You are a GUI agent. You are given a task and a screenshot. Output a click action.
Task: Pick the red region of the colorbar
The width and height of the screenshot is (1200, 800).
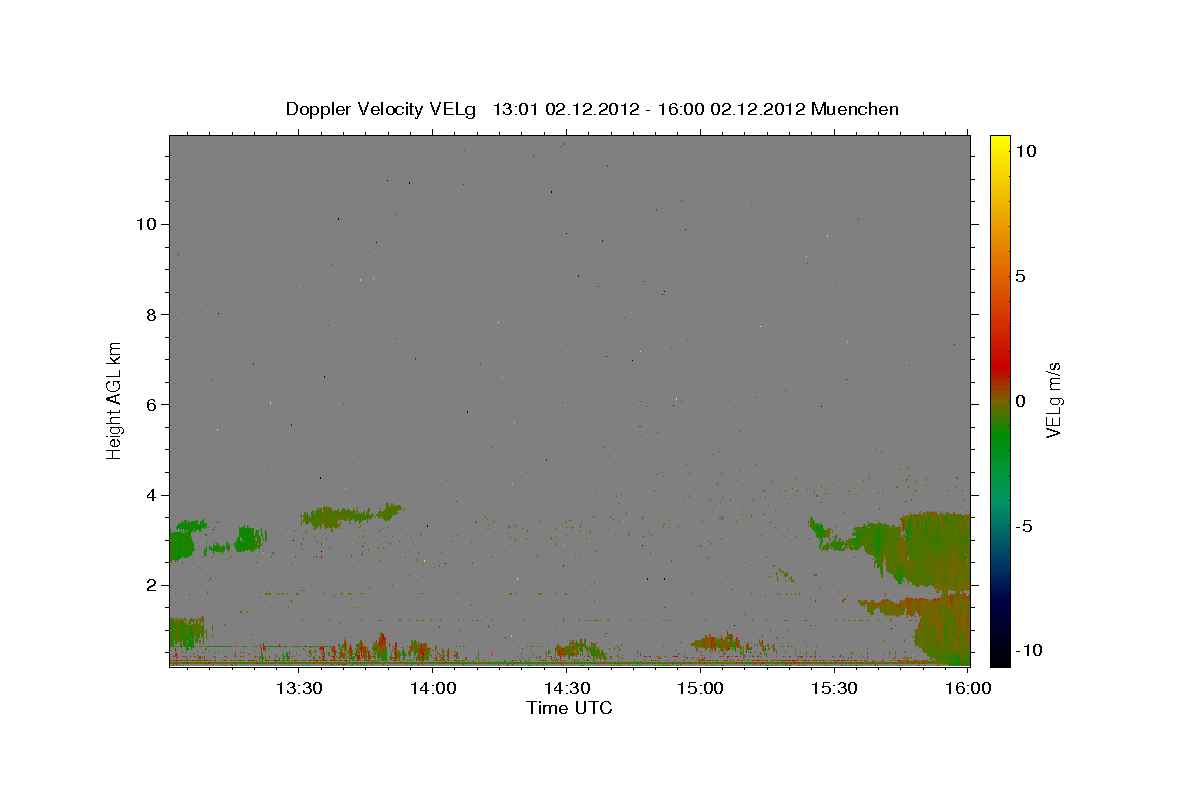coord(1000,368)
